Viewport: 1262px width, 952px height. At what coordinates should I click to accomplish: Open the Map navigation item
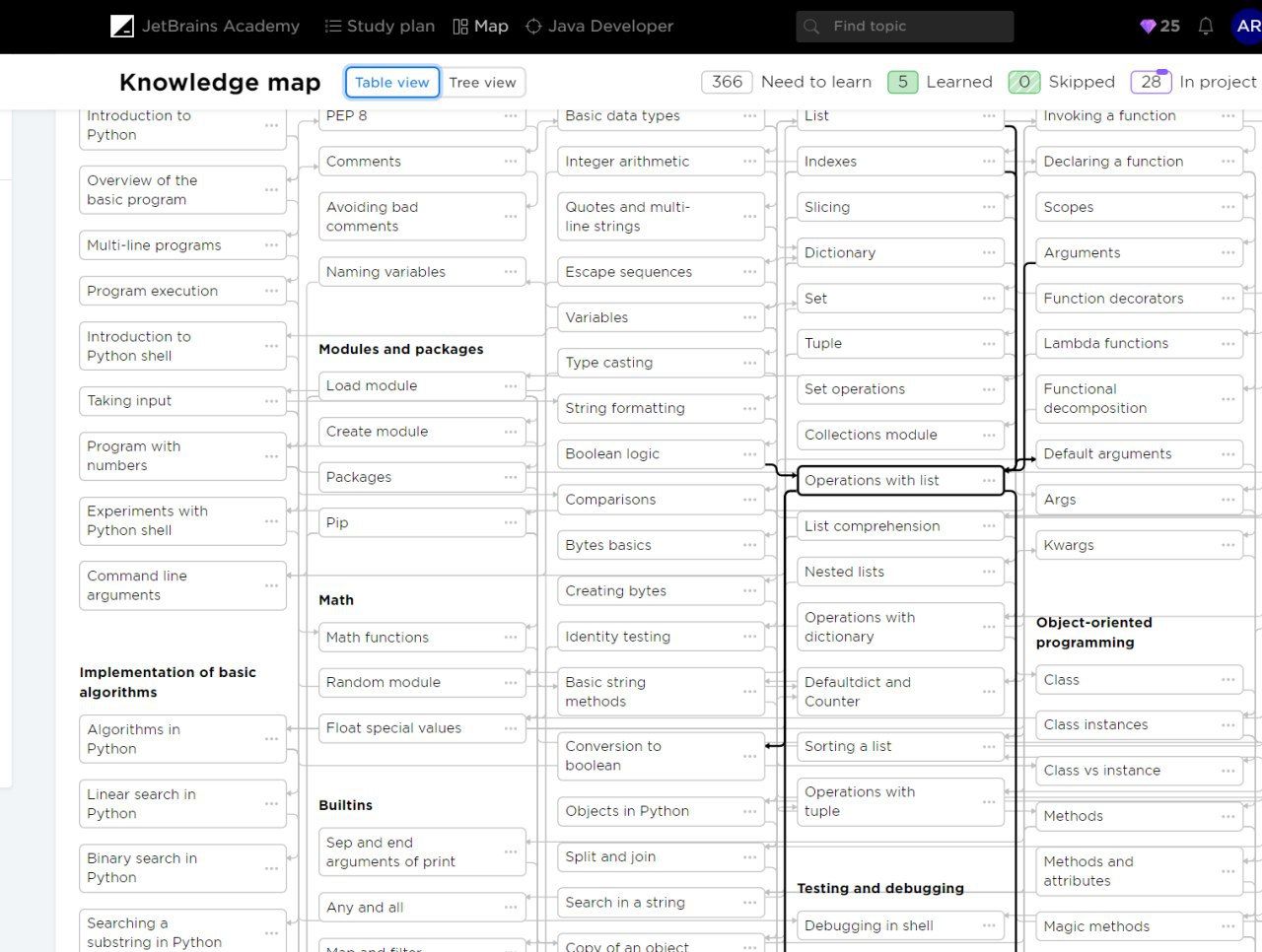480,27
